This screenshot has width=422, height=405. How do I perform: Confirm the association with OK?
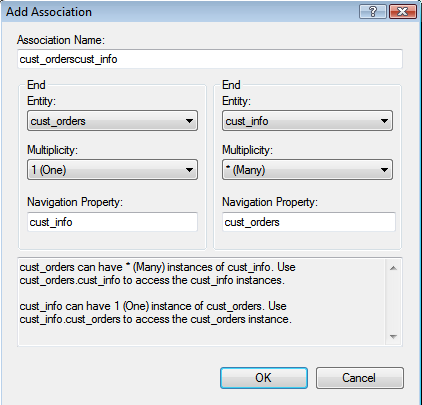[264, 378]
